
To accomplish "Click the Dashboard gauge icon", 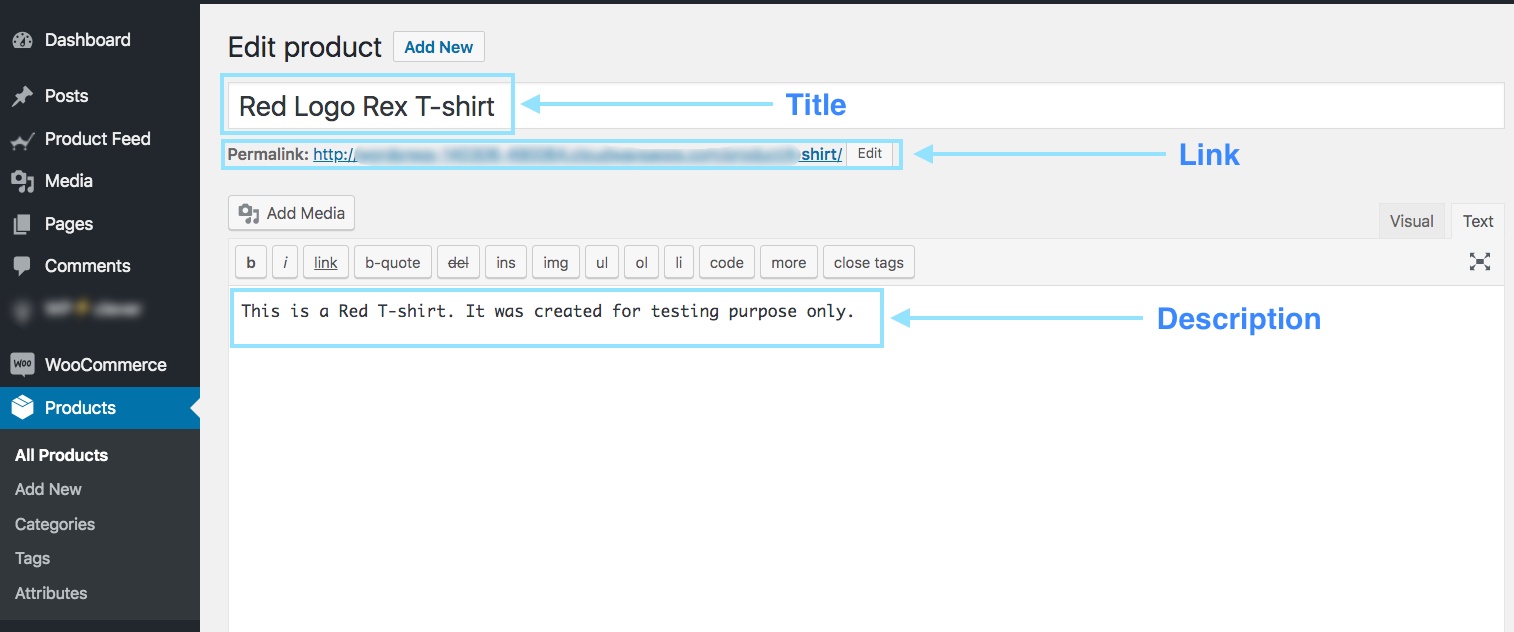I will [x=22, y=41].
